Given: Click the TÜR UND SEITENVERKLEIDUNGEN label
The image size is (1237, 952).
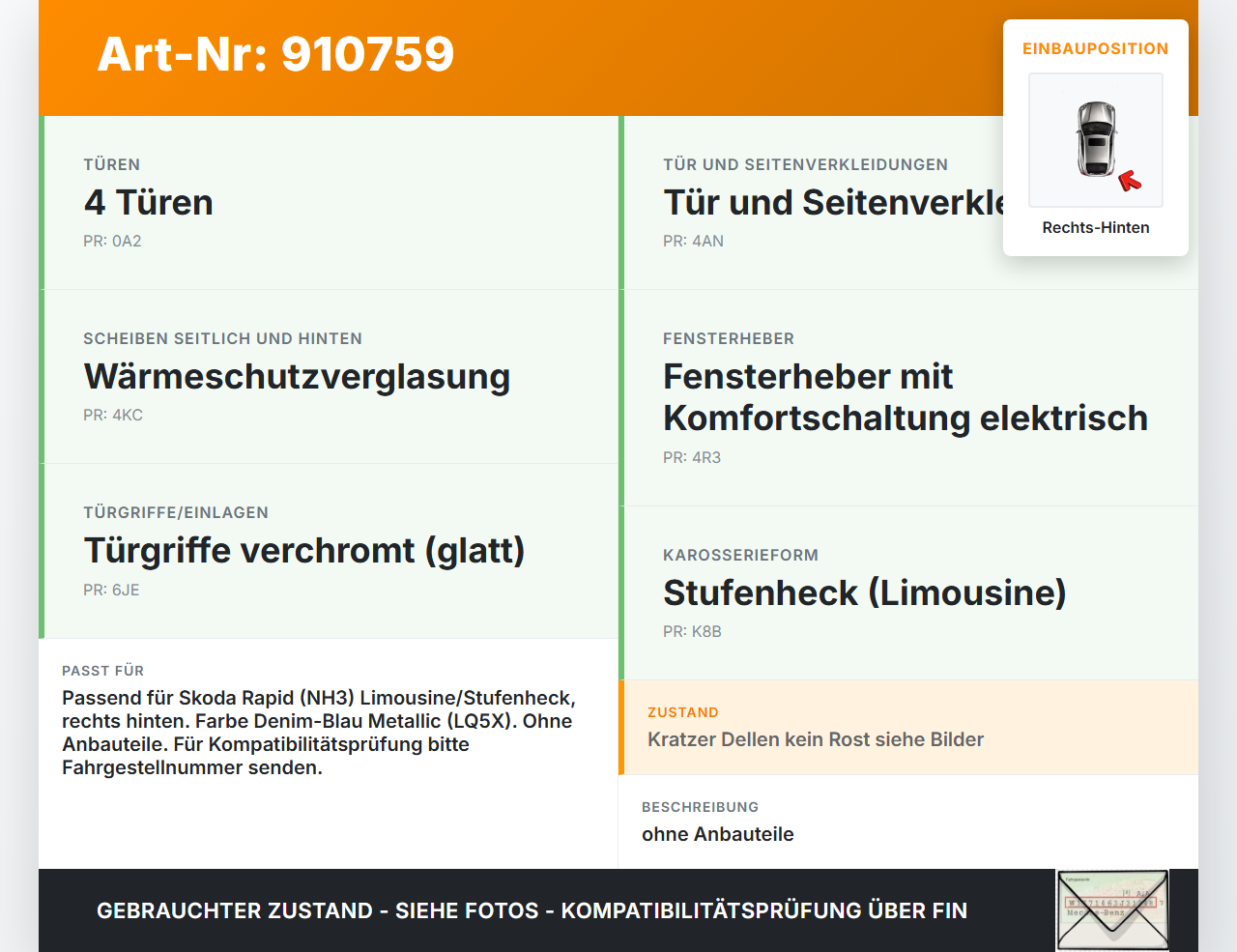Looking at the screenshot, I should tap(806, 164).
